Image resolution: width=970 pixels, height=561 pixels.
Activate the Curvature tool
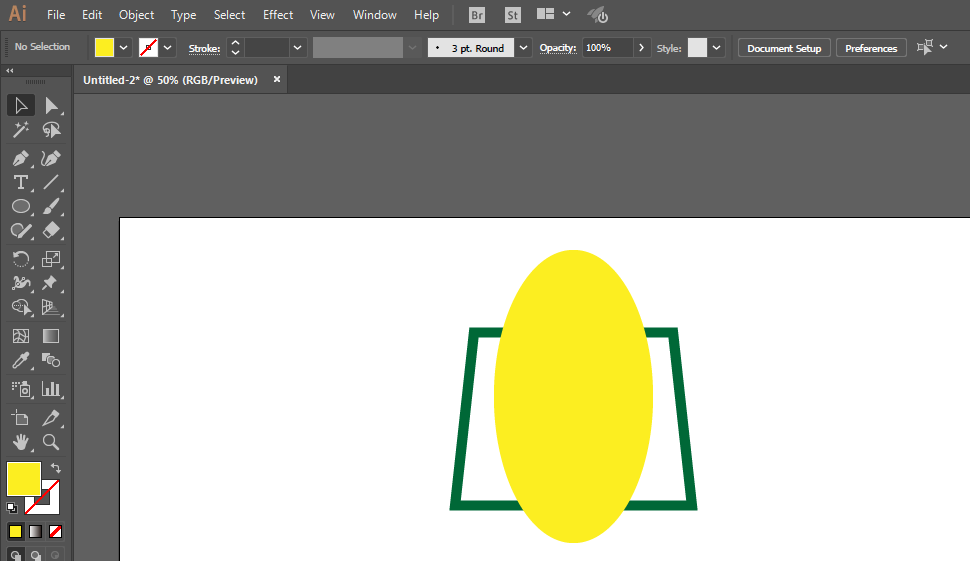(x=51, y=158)
